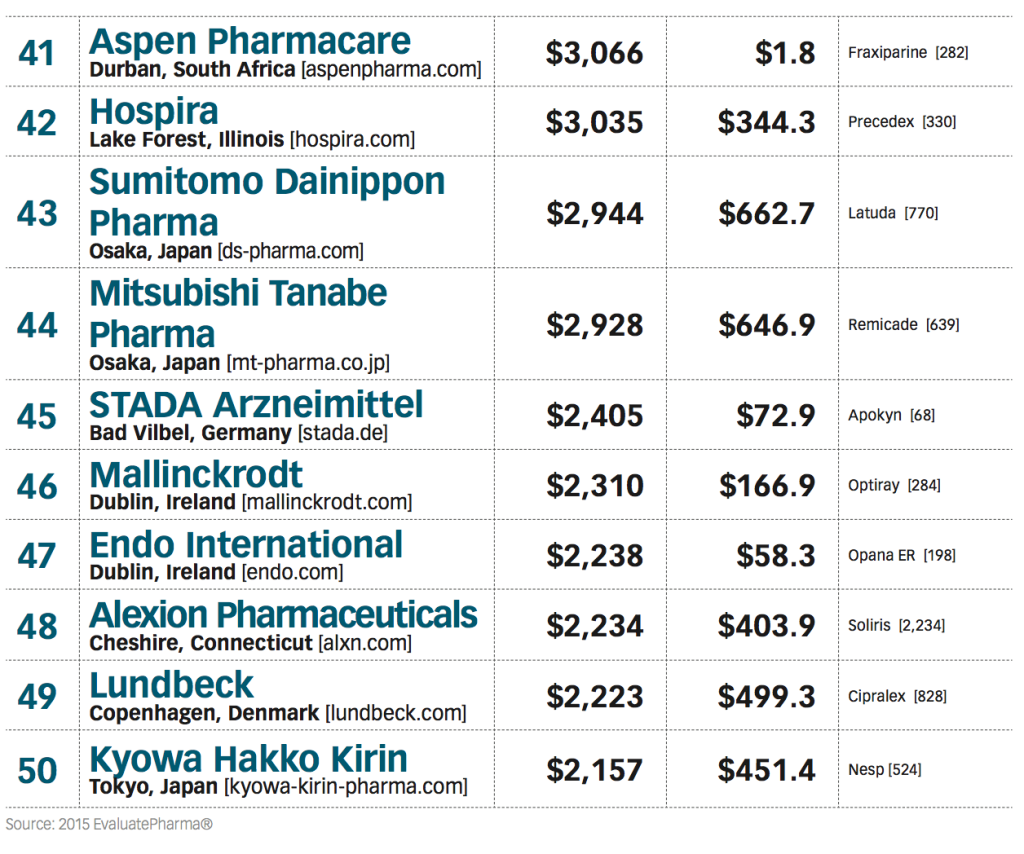
Task: Click the Source: 2015 EvaluatePharma footnote
Action: pos(109,824)
